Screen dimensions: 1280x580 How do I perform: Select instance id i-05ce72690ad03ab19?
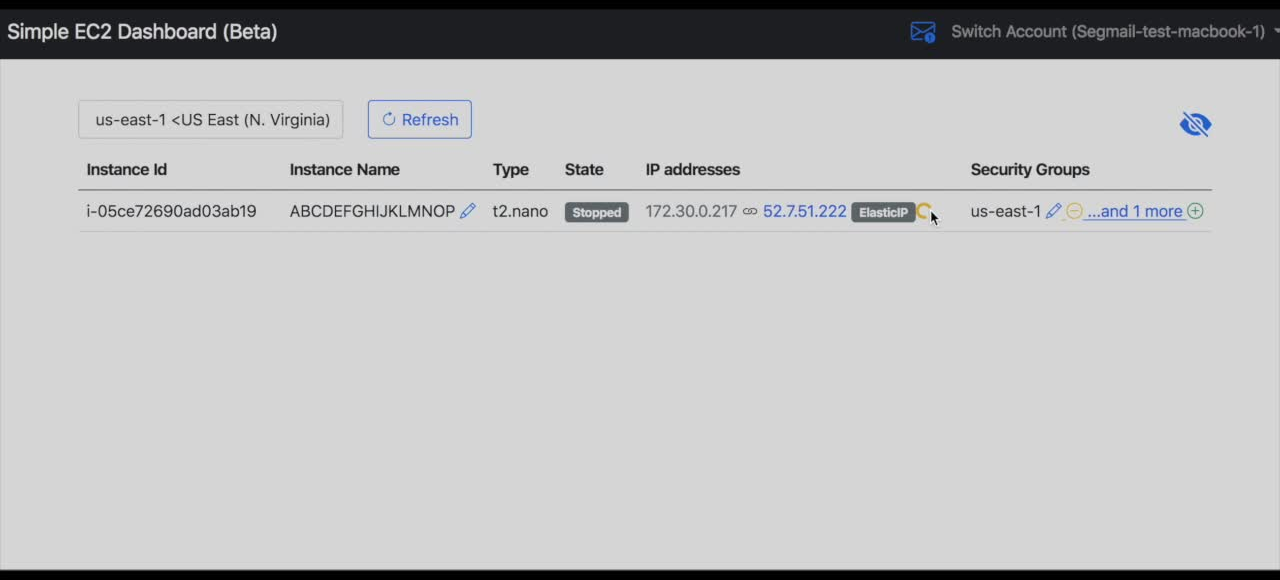(x=171, y=212)
